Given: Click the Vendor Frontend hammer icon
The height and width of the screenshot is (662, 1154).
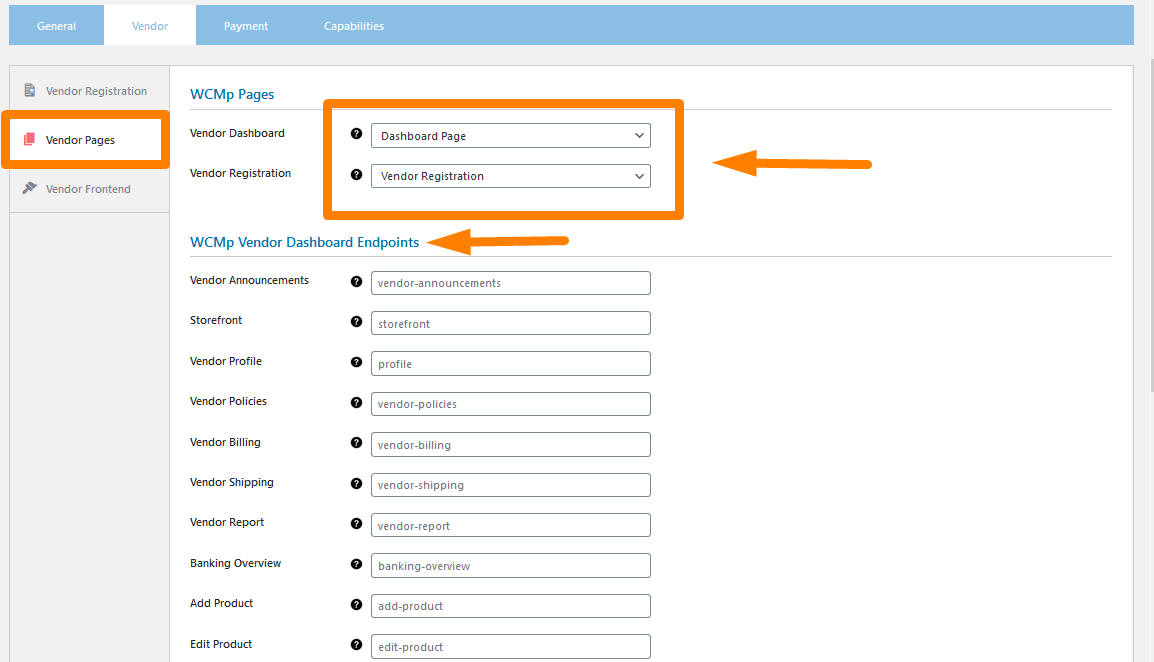Looking at the screenshot, I should click(29, 188).
